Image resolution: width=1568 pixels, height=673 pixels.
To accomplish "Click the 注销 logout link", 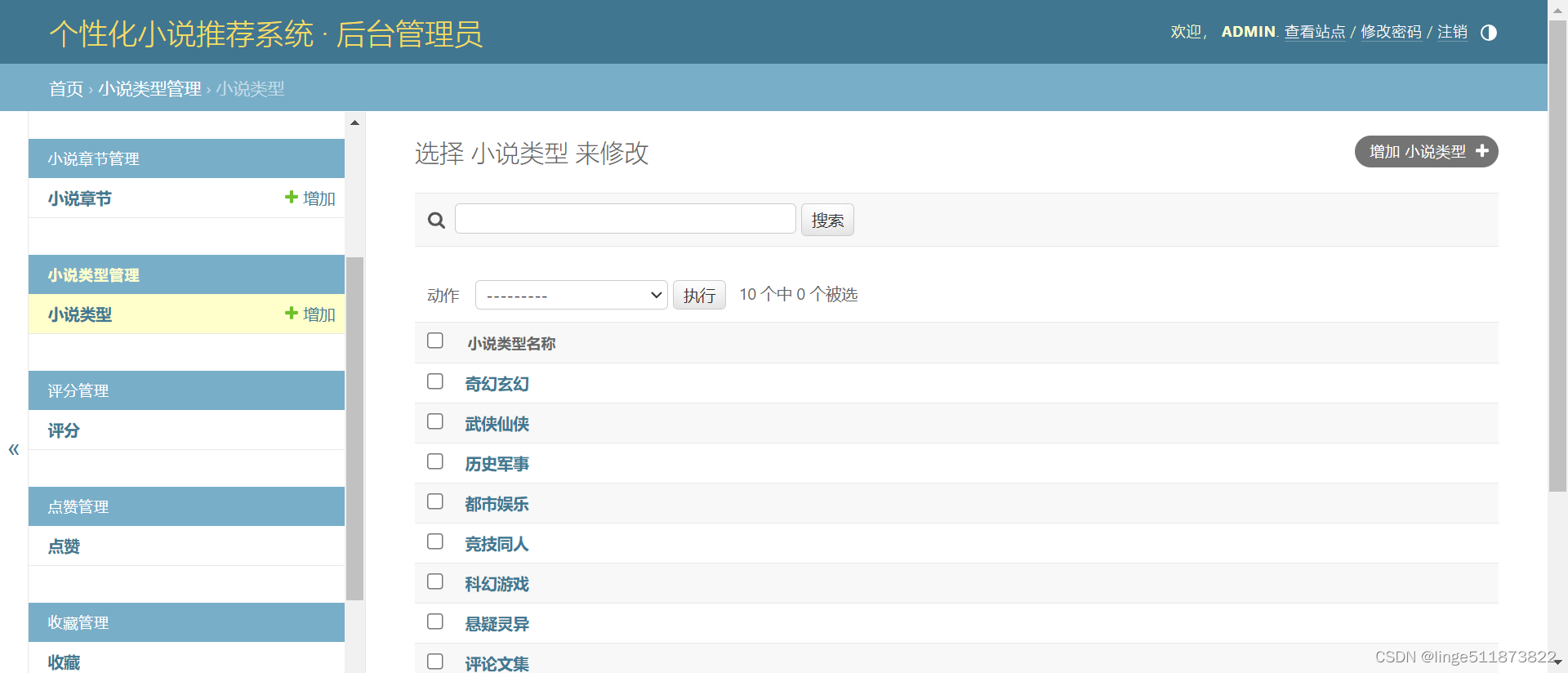I will (x=1452, y=32).
